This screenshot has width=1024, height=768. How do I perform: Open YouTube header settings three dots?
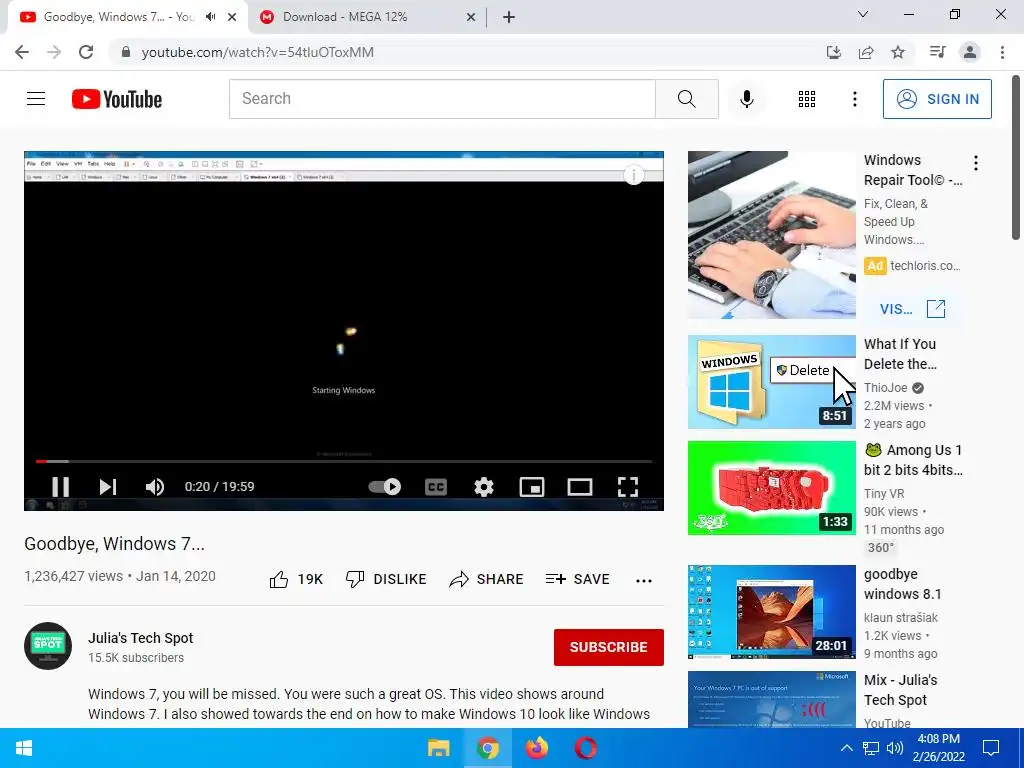[x=854, y=99]
